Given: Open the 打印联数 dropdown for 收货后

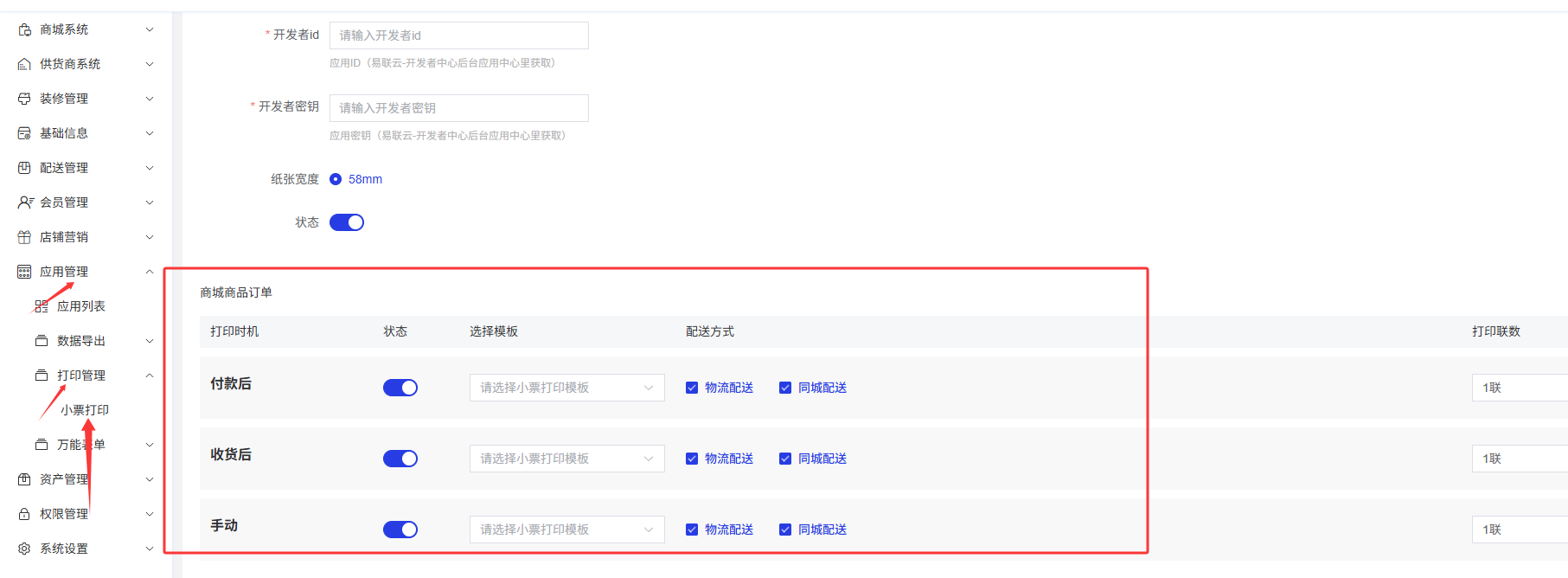Looking at the screenshot, I should click(x=1520, y=459).
